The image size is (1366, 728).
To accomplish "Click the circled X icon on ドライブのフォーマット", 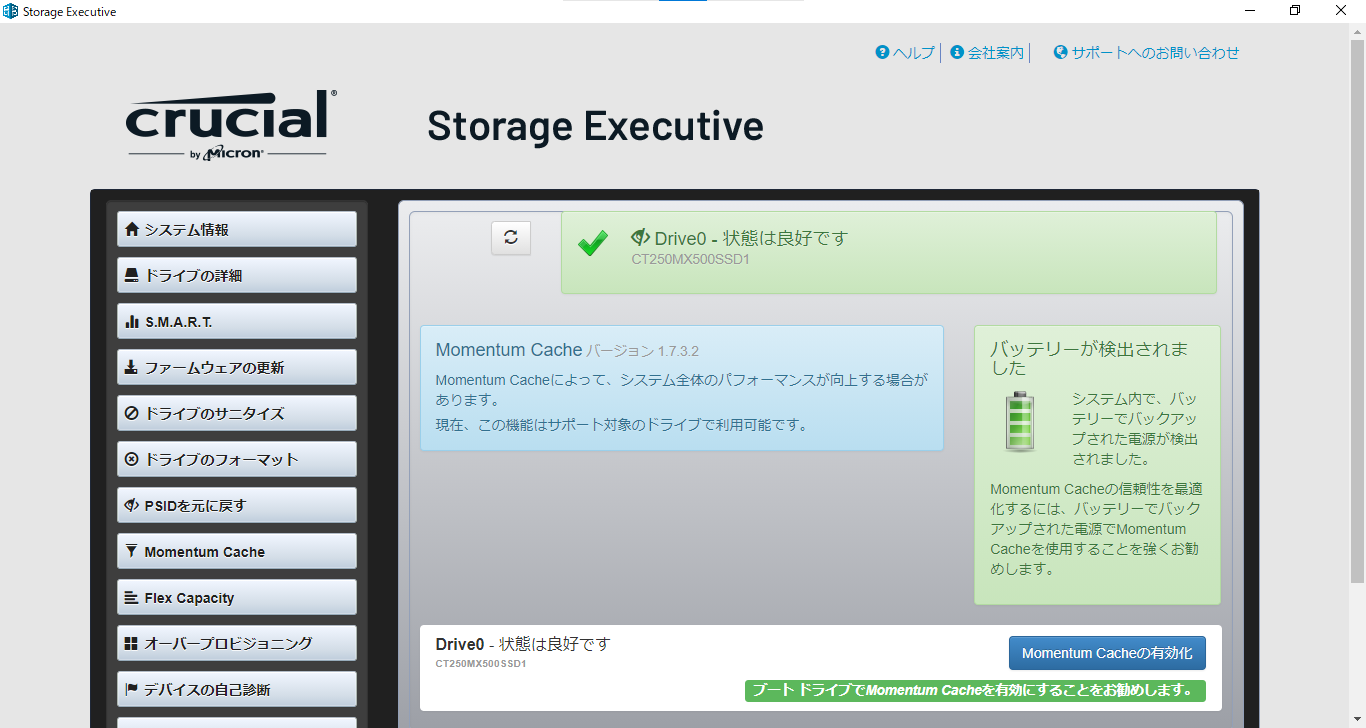I will click(131, 459).
